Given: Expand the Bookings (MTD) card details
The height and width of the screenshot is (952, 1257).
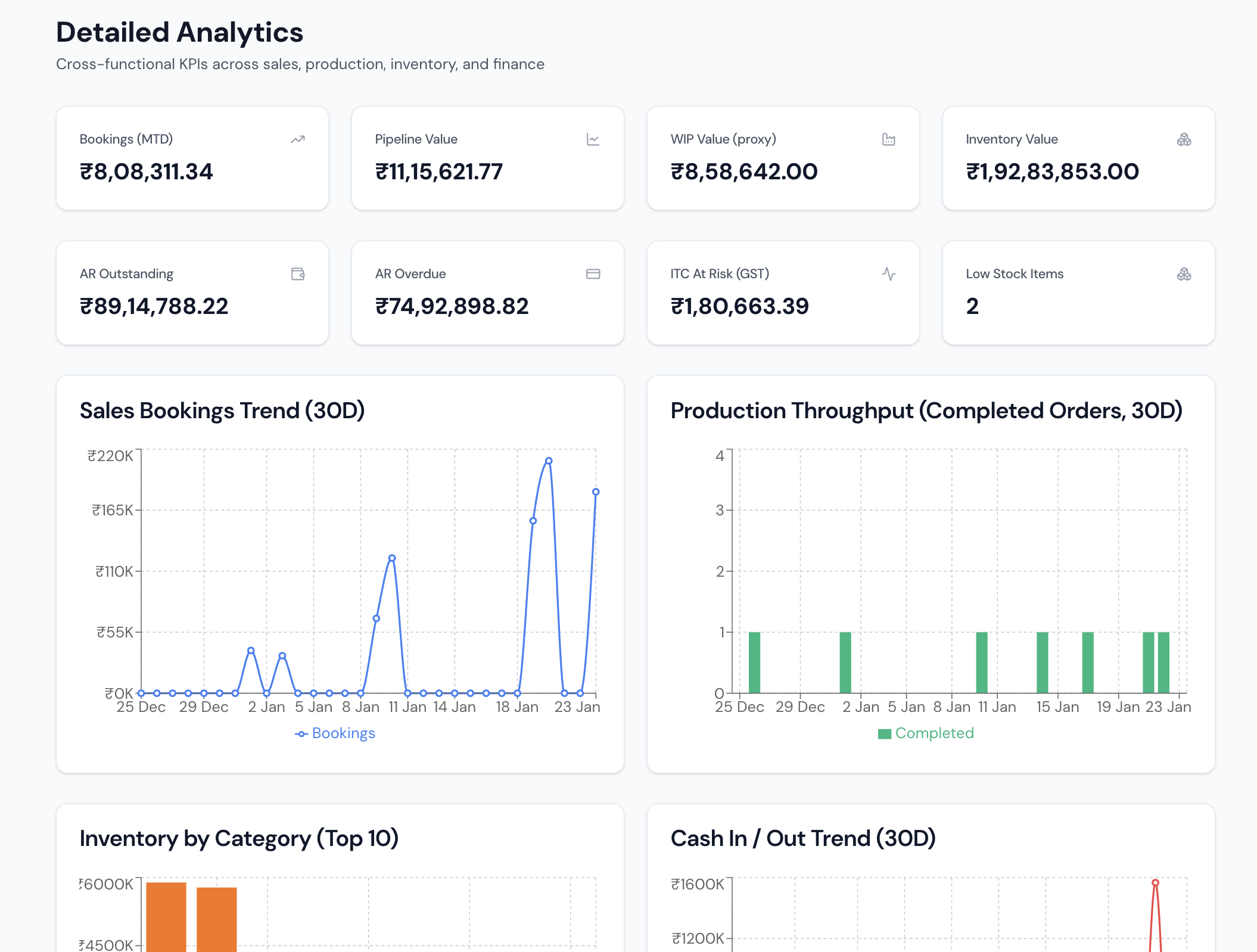Looking at the screenshot, I should tap(192, 158).
